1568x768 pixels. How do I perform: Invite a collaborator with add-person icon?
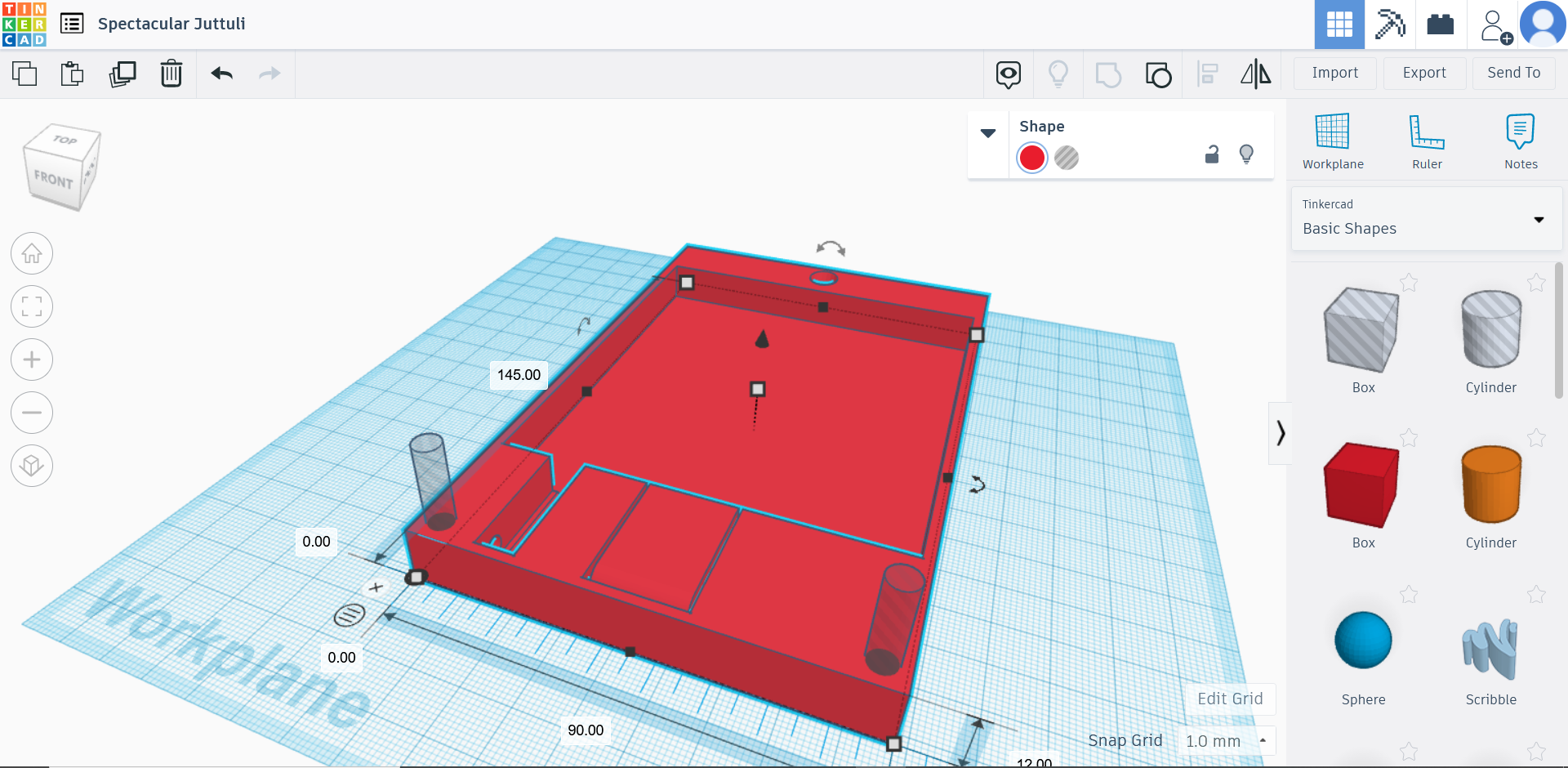click(1495, 26)
